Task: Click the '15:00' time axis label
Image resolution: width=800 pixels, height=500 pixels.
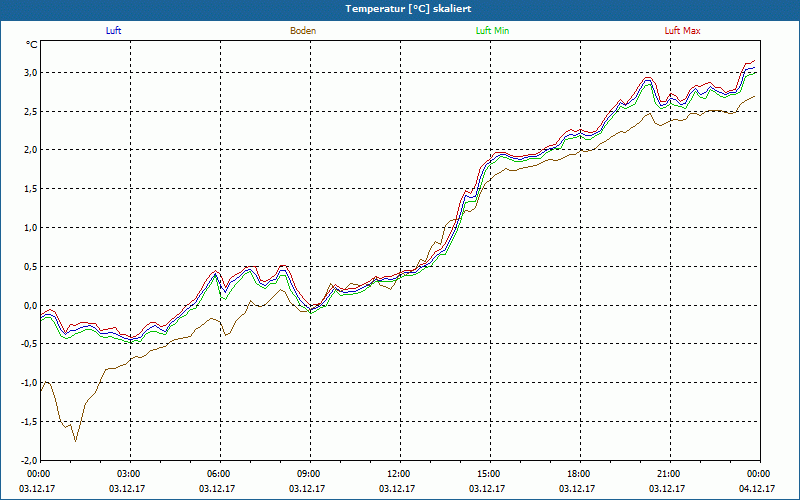Action: tap(490, 474)
